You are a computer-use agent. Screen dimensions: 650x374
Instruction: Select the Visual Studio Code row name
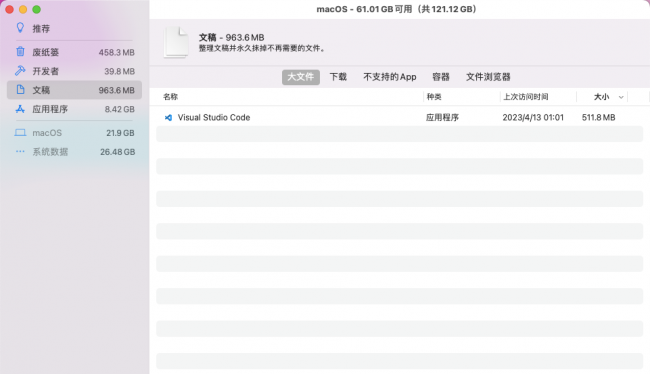[214, 117]
